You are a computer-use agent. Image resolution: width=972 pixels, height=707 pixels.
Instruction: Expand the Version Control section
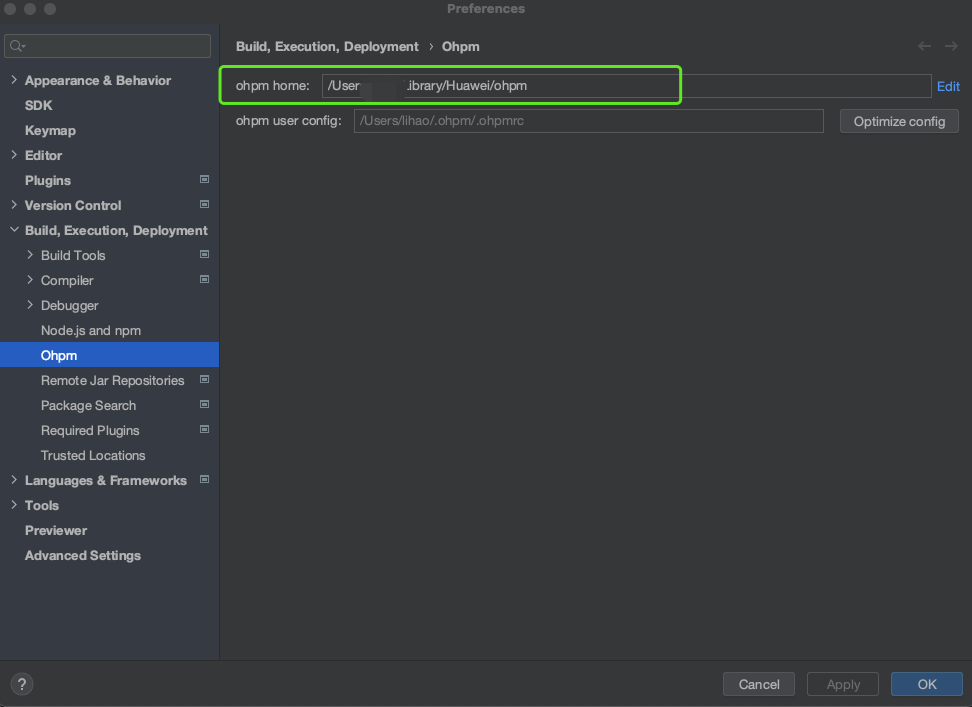(x=14, y=204)
